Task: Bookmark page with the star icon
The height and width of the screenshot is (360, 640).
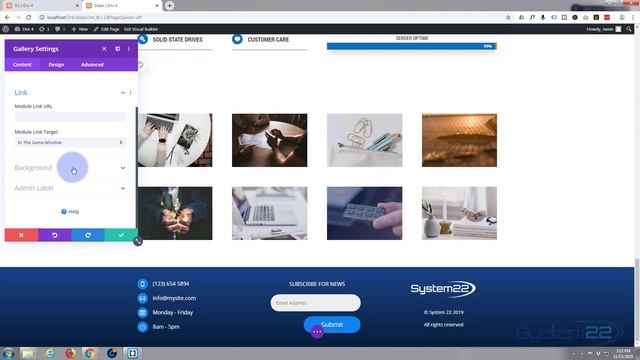Action: coord(508,17)
